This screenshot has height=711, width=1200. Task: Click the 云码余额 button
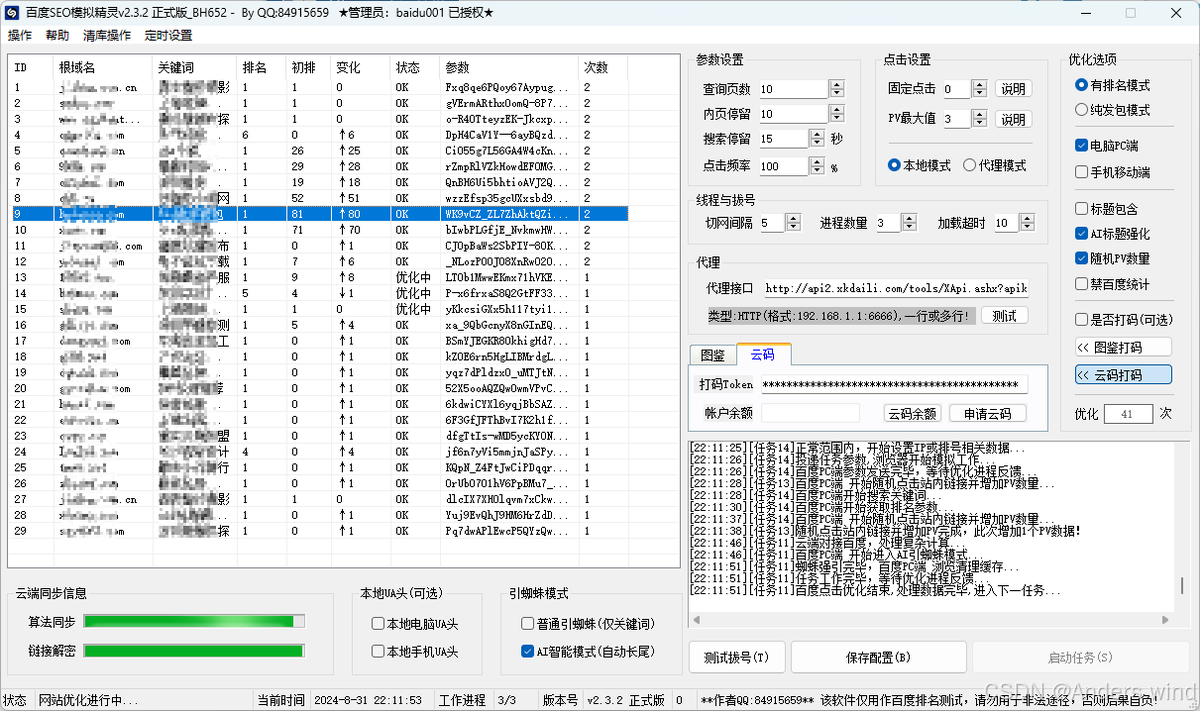click(911, 414)
